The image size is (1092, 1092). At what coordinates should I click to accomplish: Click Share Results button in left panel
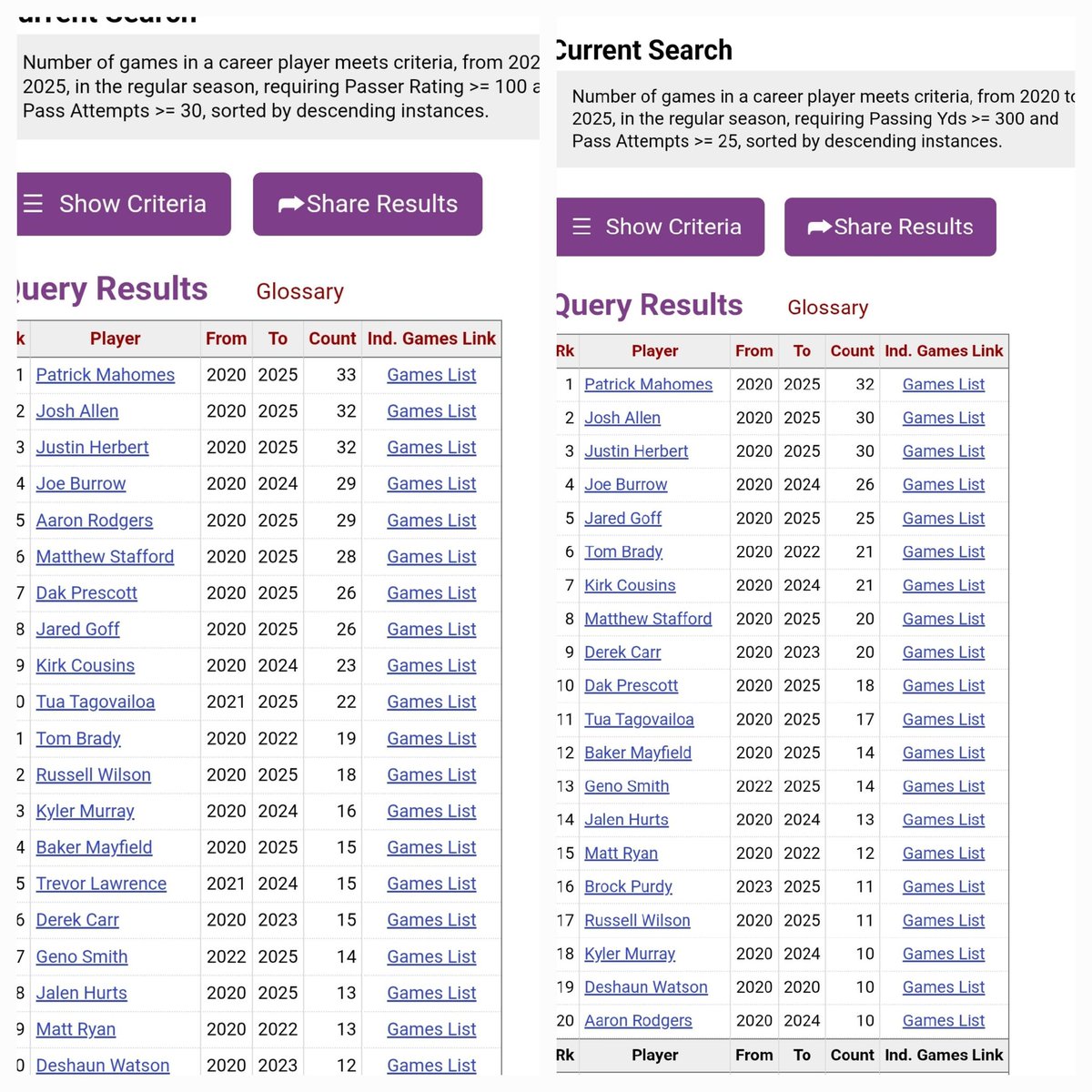click(x=368, y=204)
